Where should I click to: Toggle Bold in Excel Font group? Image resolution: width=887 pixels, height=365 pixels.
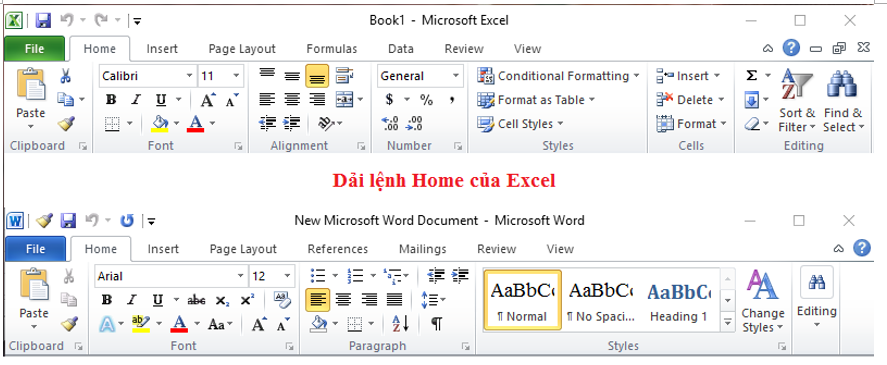tap(111, 100)
